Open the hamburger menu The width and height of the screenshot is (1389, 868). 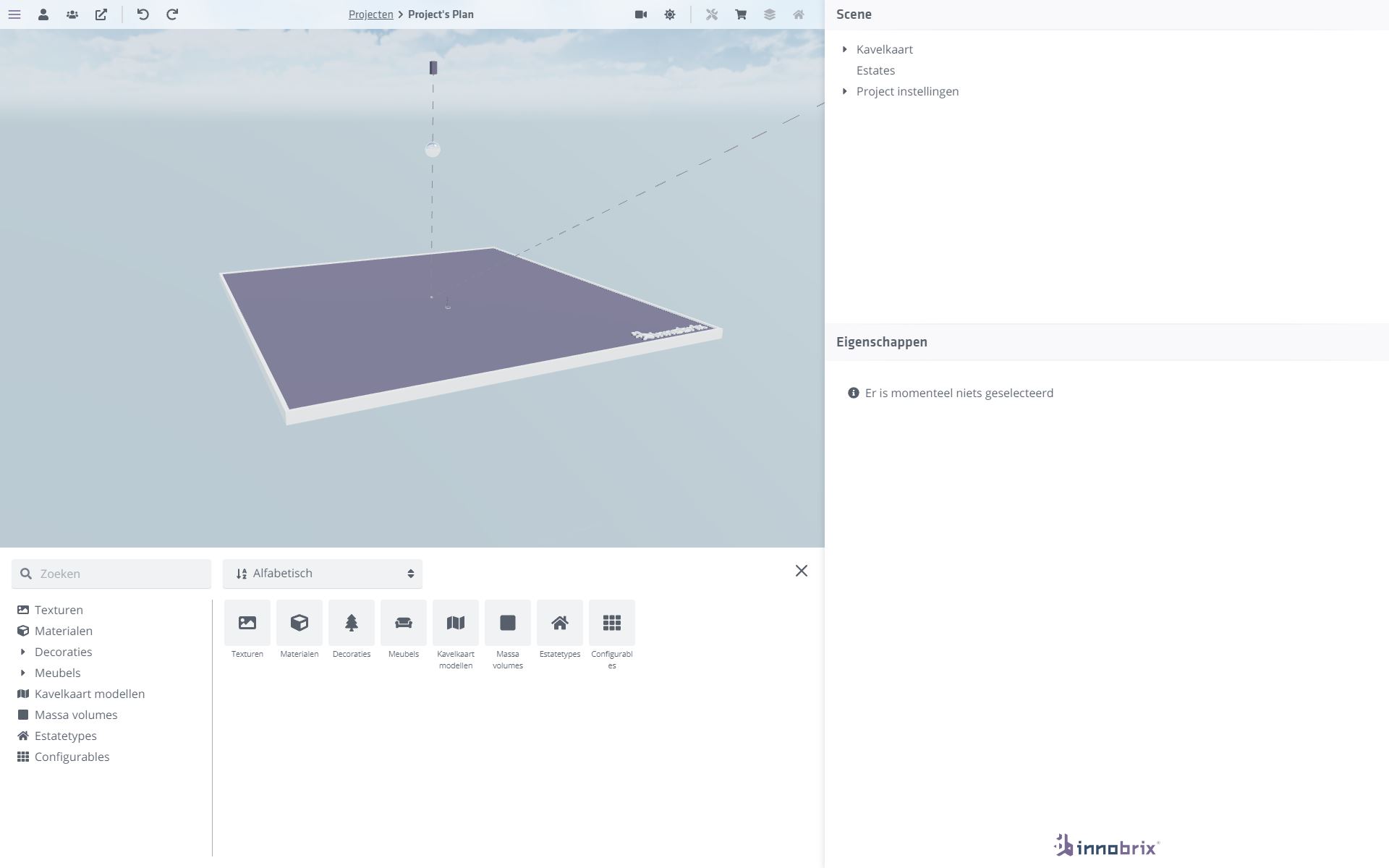pyautogui.click(x=14, y=14)
